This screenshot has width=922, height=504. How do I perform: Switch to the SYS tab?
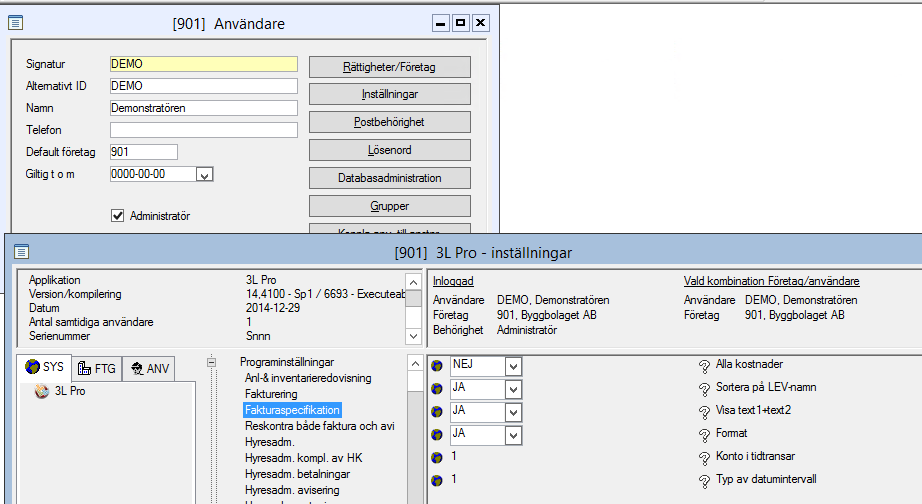44,367
